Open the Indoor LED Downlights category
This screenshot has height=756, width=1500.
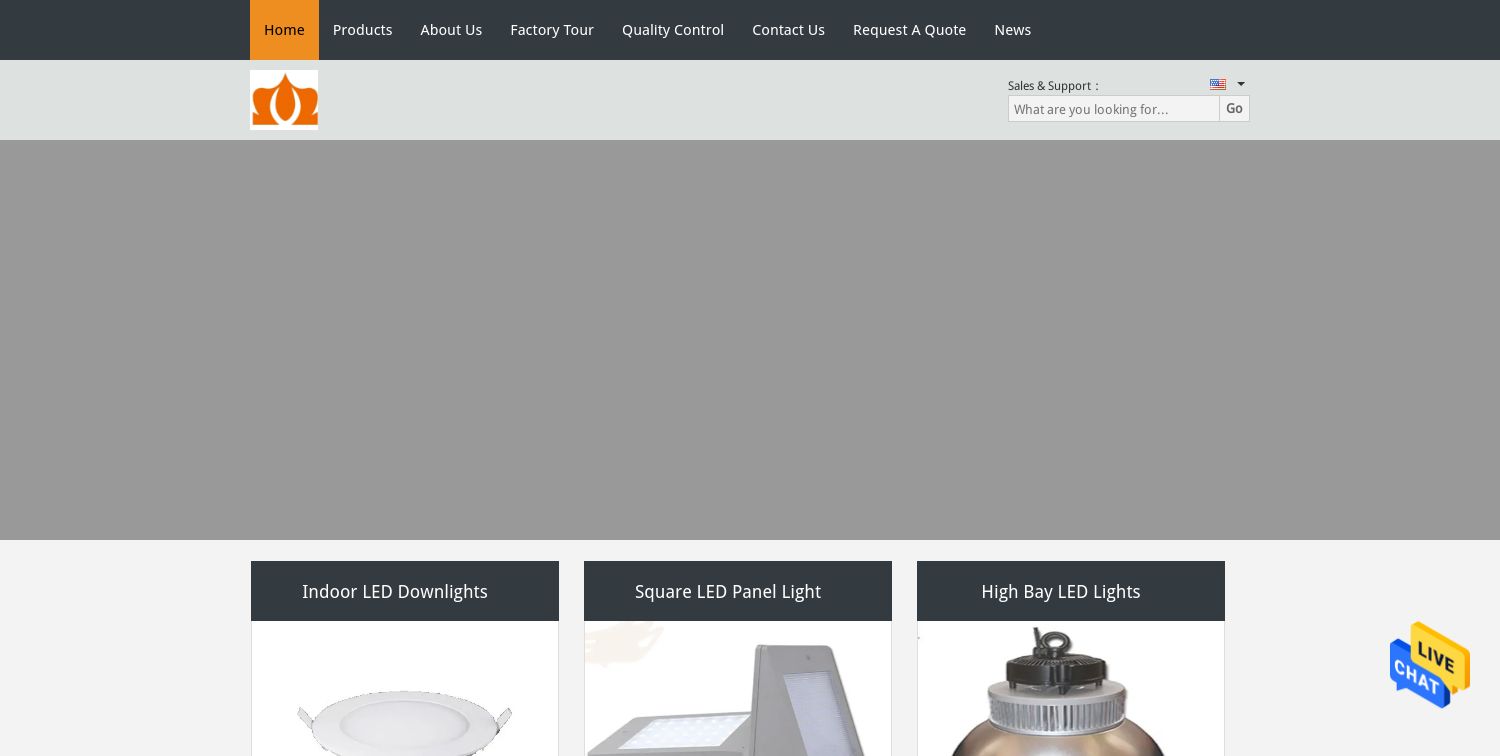click(395, 591)
